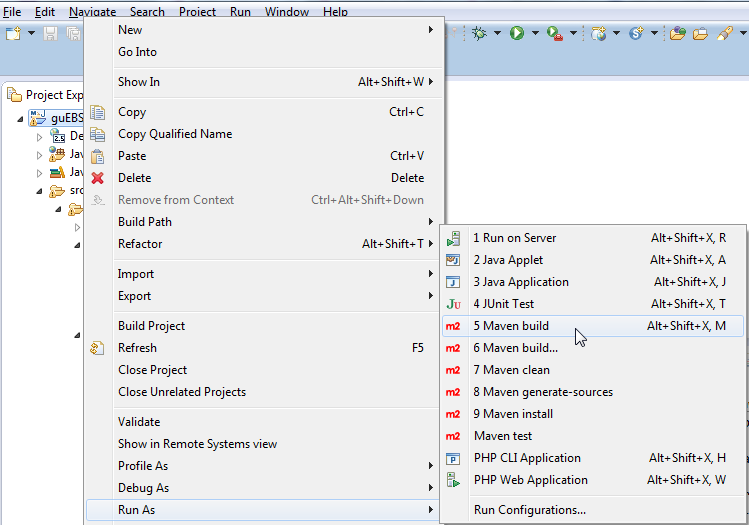The height and width of the screenshot is (525, 749).
Task: Click the Open Task folder toolbar icon
Action: coord(700,34)
